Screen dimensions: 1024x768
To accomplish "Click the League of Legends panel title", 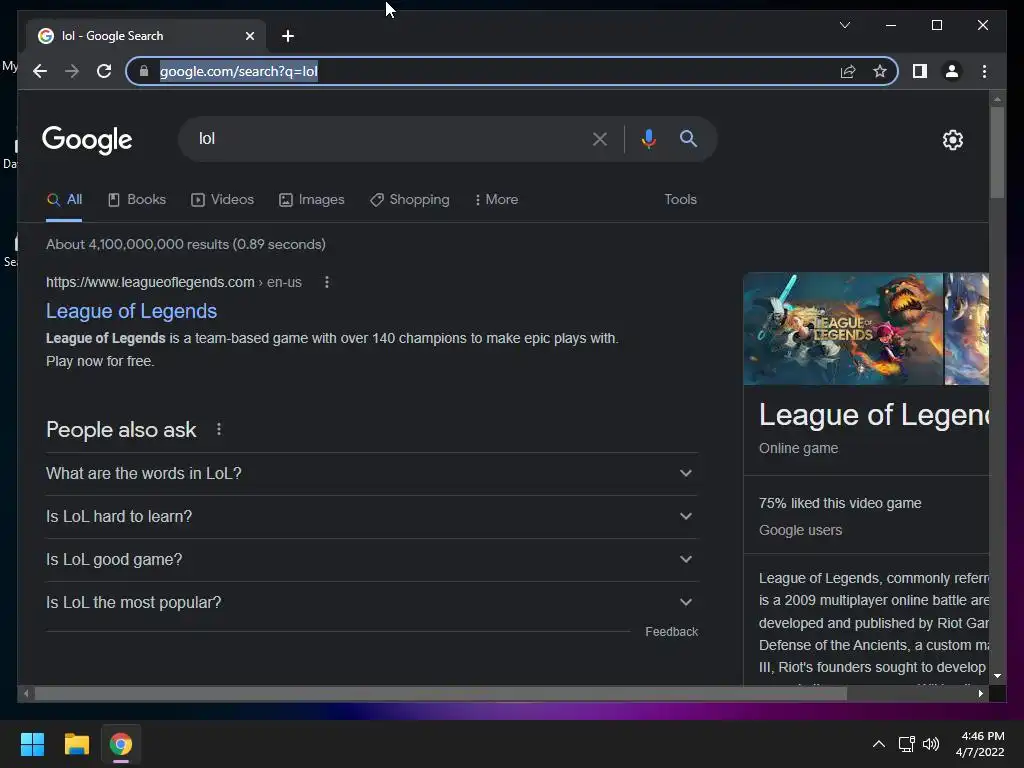I will 874,415.
